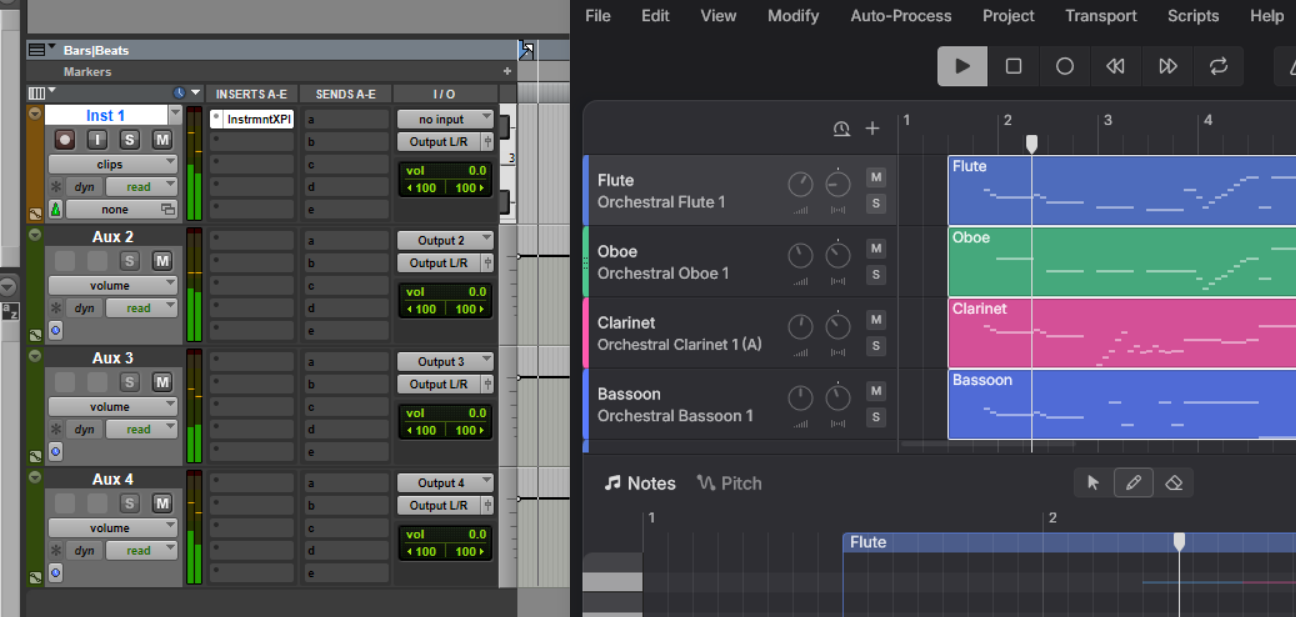Image resolution: width=1296 pixels, height=617 pixels.
Task: Open the Project menu
Action: pyautogui.click(x=1008, y=16)
